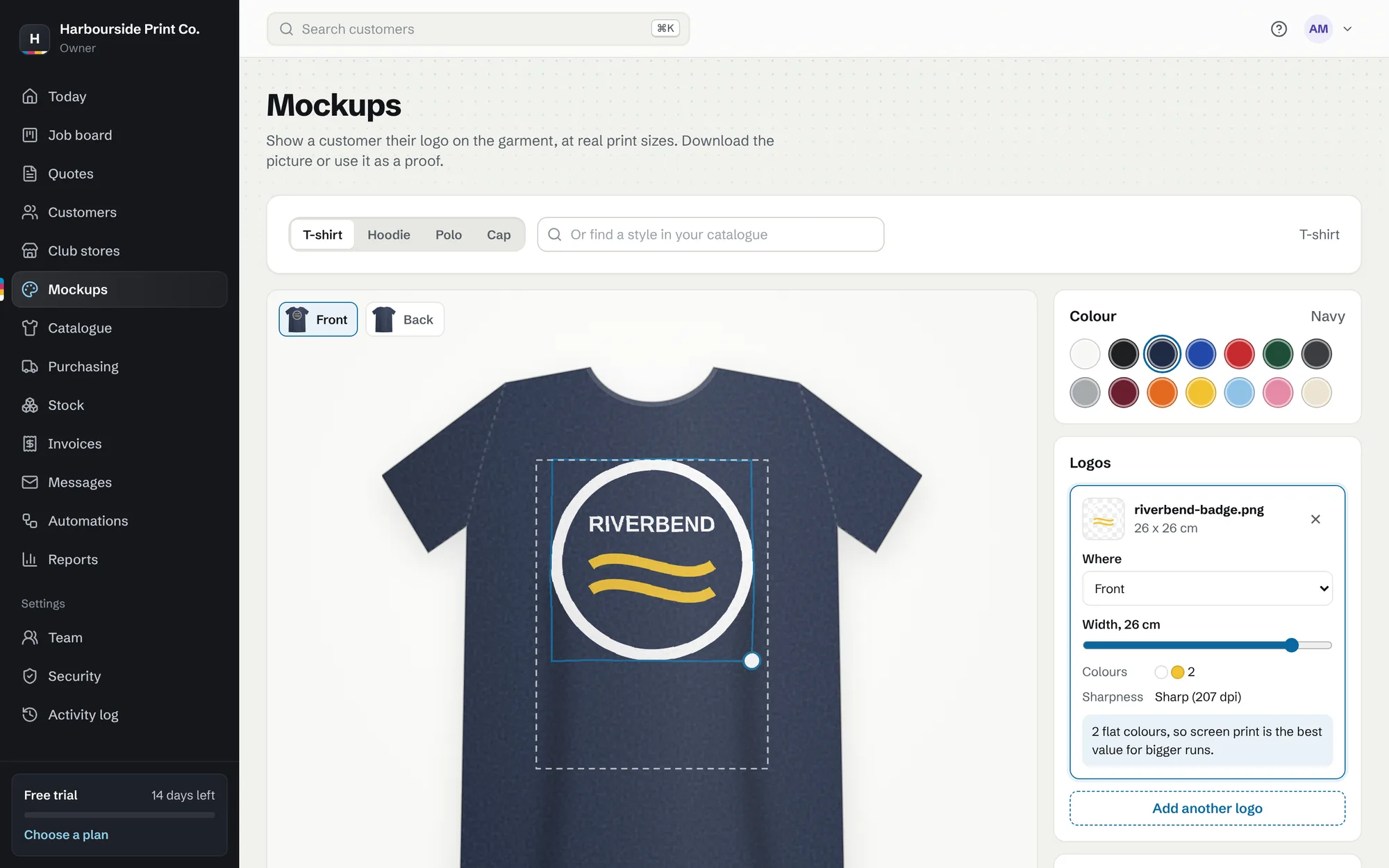Select the pink garment colour swatch
This screenshot has height=868, width=1389.
click(x=1278, y=392)
